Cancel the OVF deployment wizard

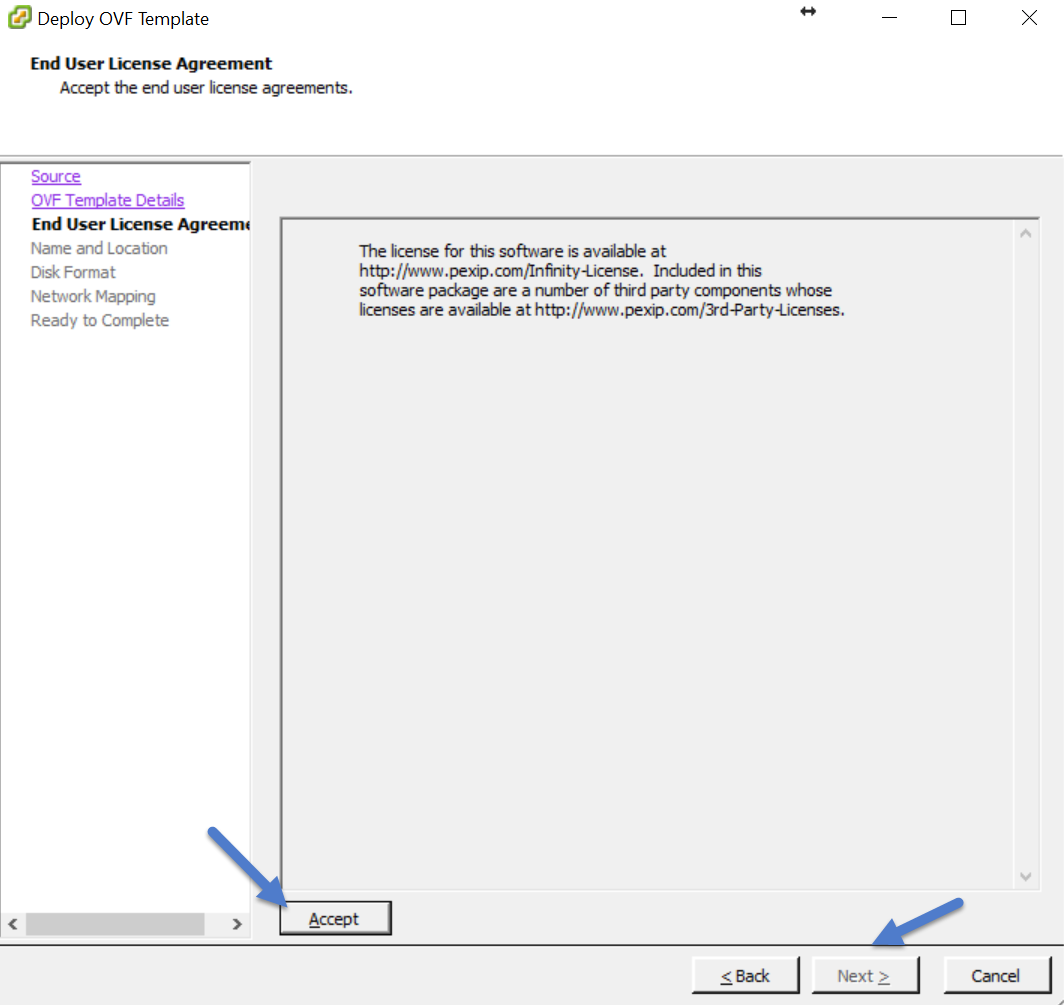[x=996, y=975]
